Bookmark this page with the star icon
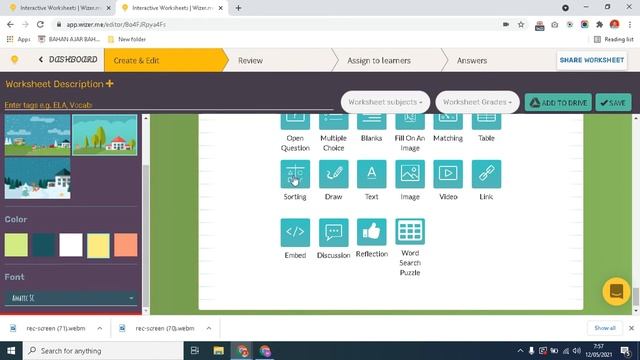The width and height of the screenshot is (640, 360). click(521, 24)
